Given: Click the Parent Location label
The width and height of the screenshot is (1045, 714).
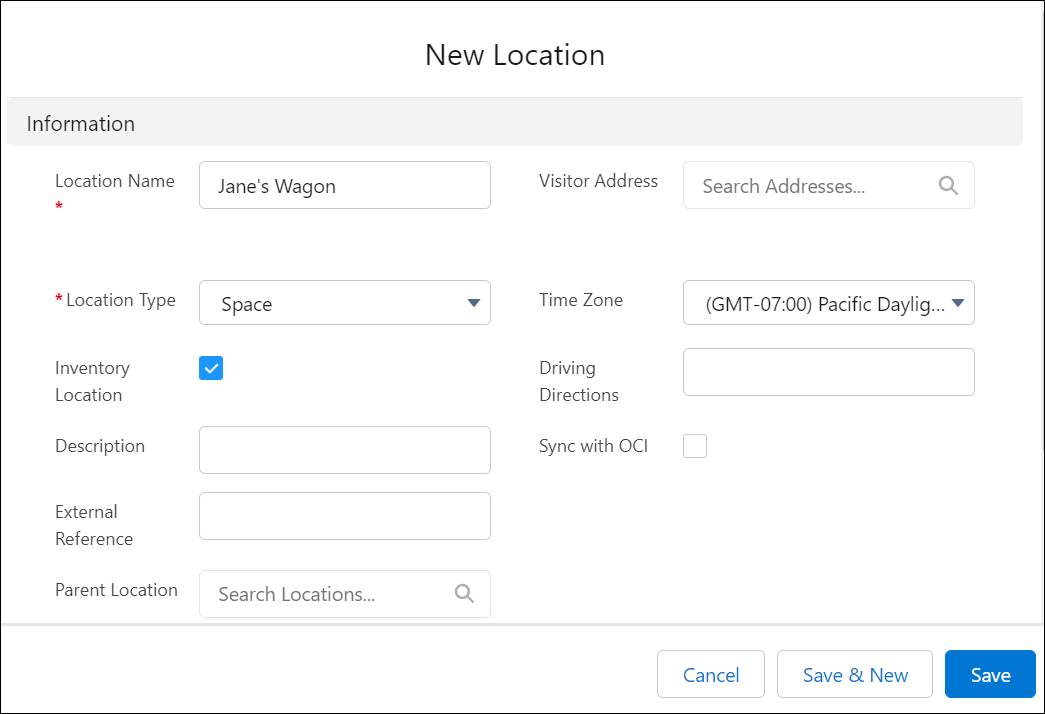Looking at the screenshot, I should coord(116,590).
